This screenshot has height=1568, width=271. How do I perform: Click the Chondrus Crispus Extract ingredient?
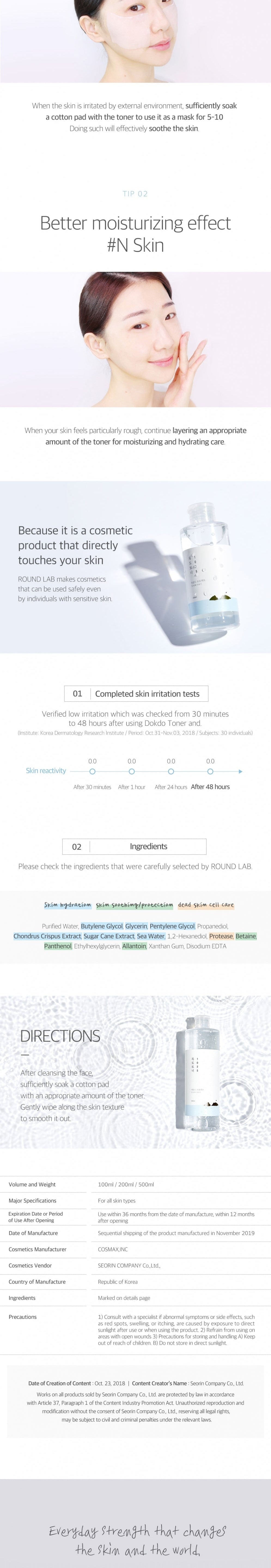pyautogui.click(x=47, y=936)
